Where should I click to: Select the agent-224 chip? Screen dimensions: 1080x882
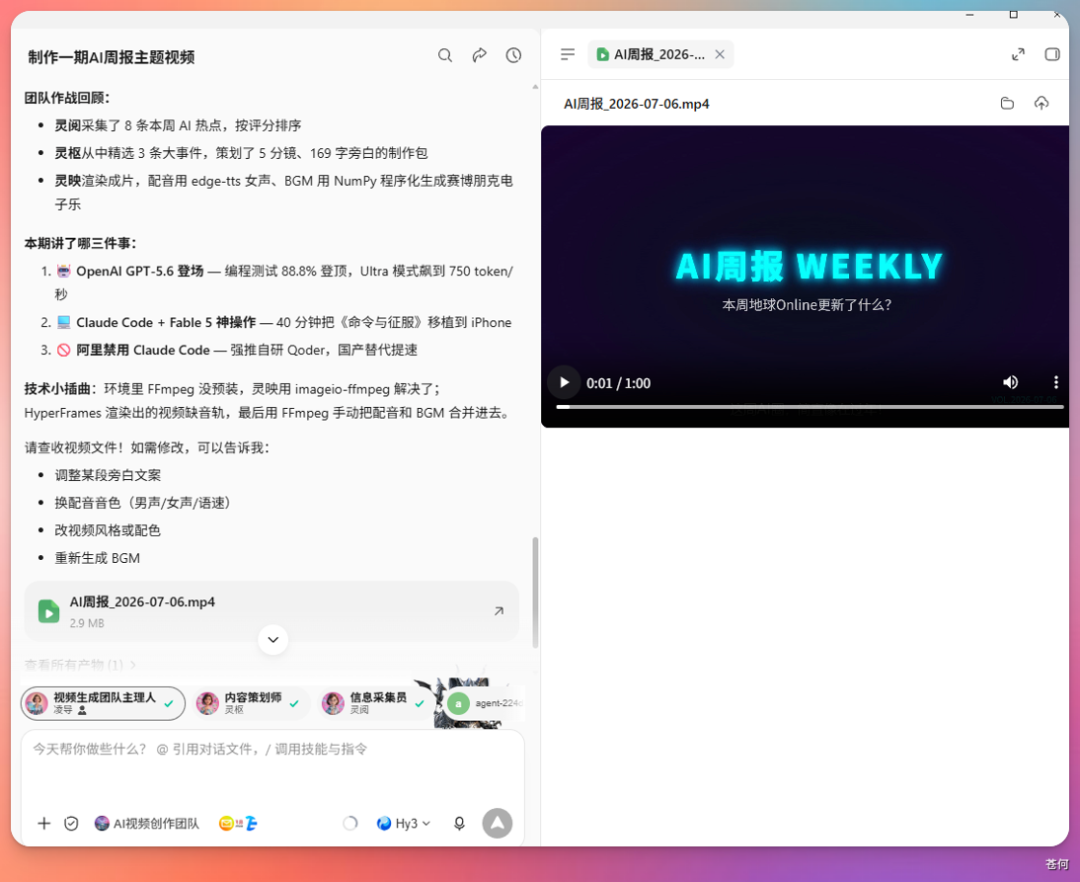pos(486,703)
